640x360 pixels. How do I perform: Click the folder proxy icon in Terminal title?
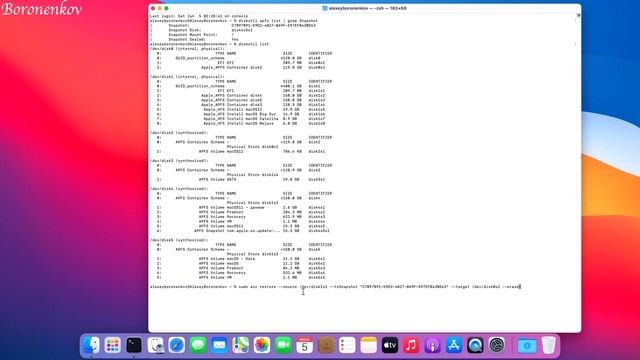(x=325, y=8)
